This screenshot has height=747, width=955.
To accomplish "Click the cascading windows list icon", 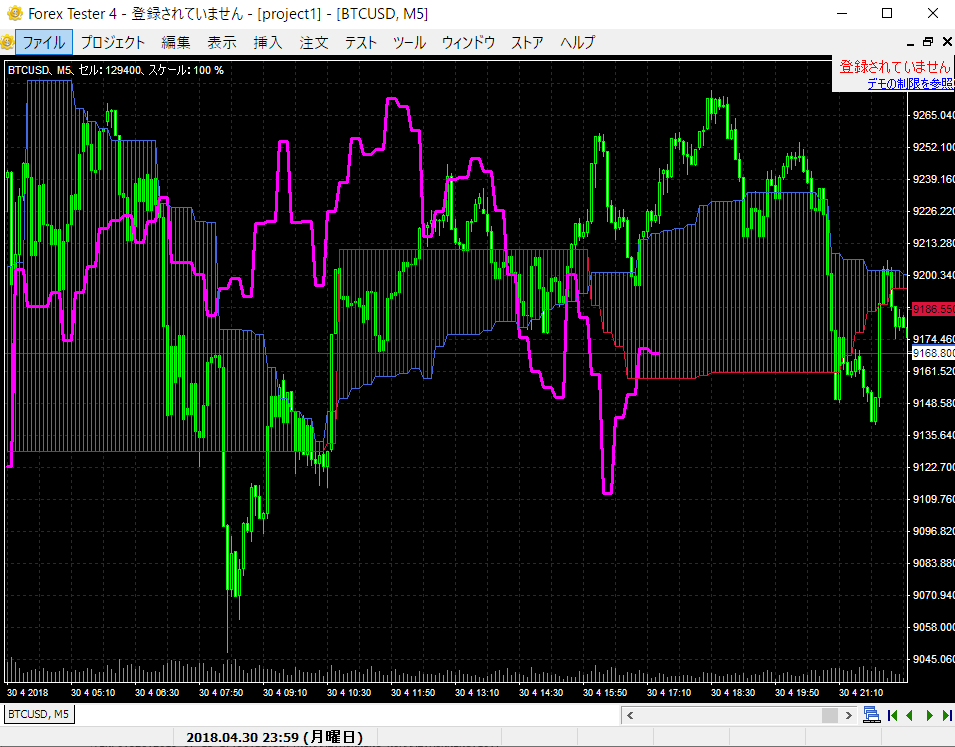I will click(872, 715).
